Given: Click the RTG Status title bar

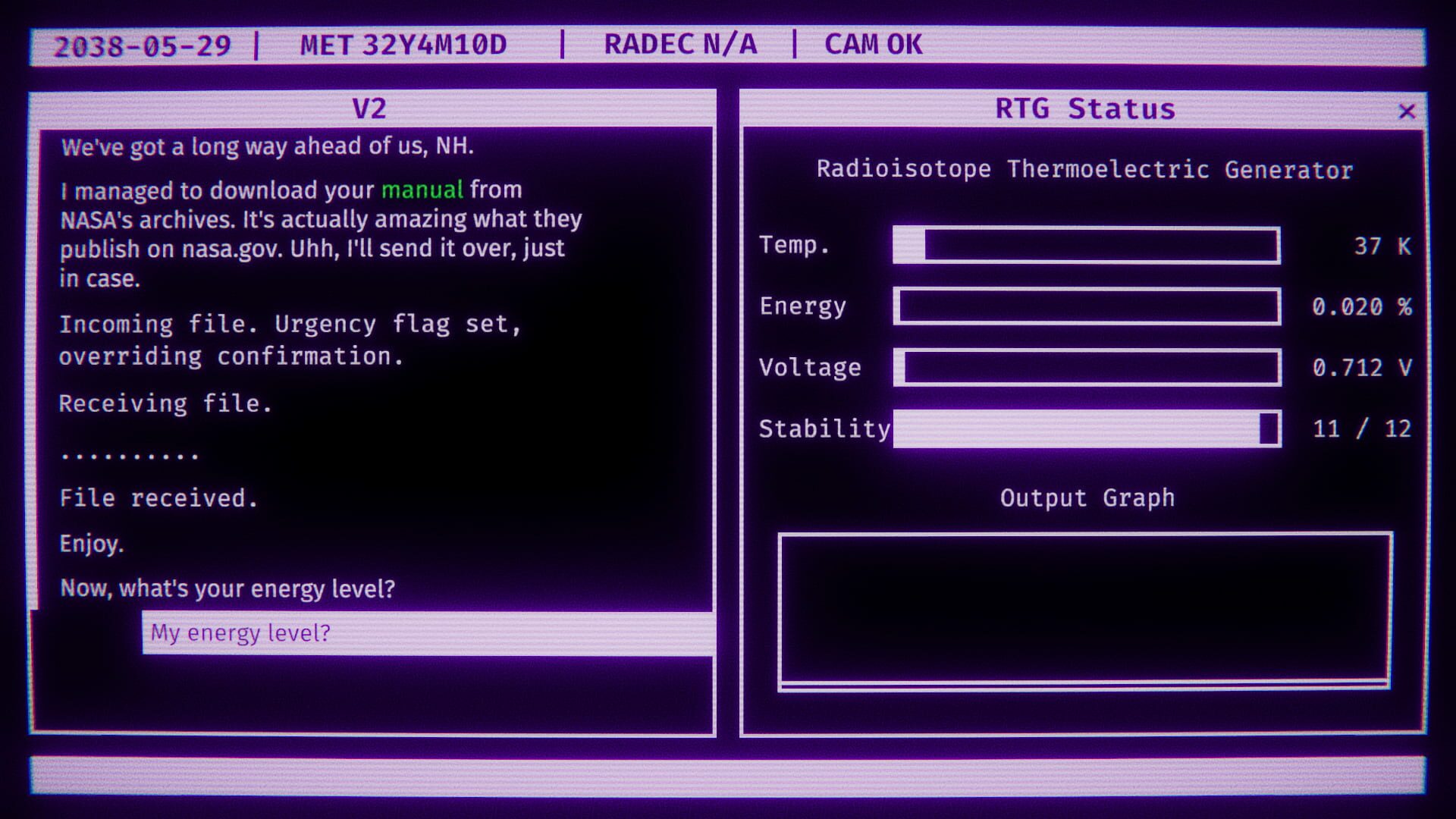Looking at the screenshot, I should (1084, 109).
